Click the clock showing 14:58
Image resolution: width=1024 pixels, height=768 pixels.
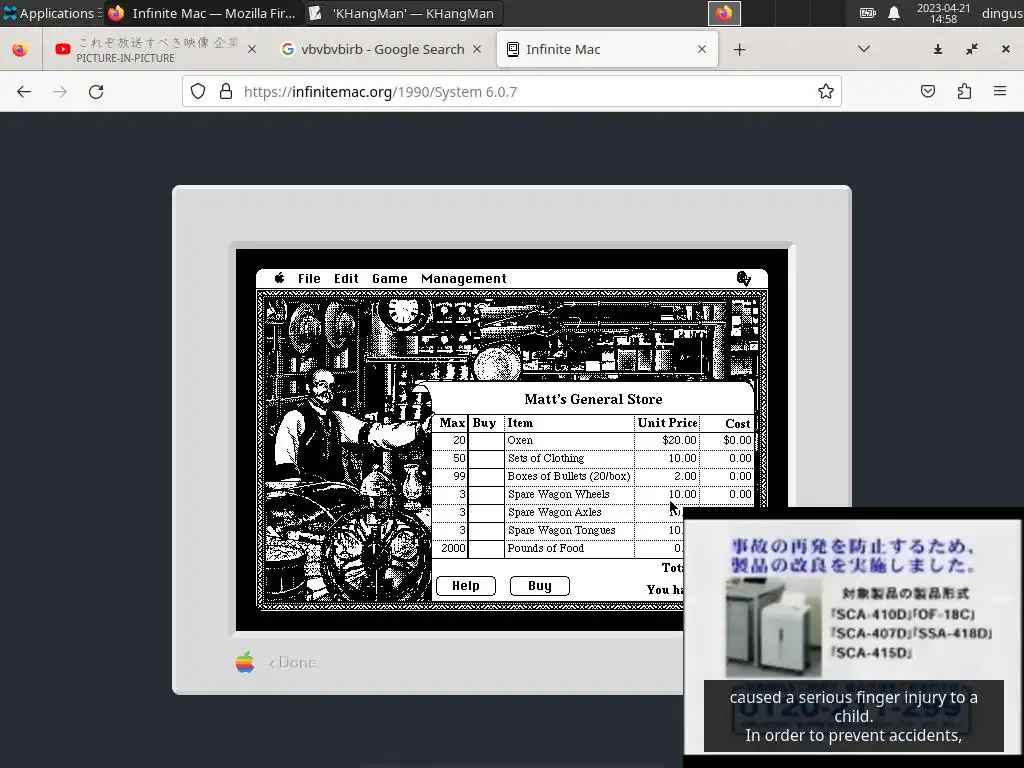pyautogui.click(x=943, y=13)
